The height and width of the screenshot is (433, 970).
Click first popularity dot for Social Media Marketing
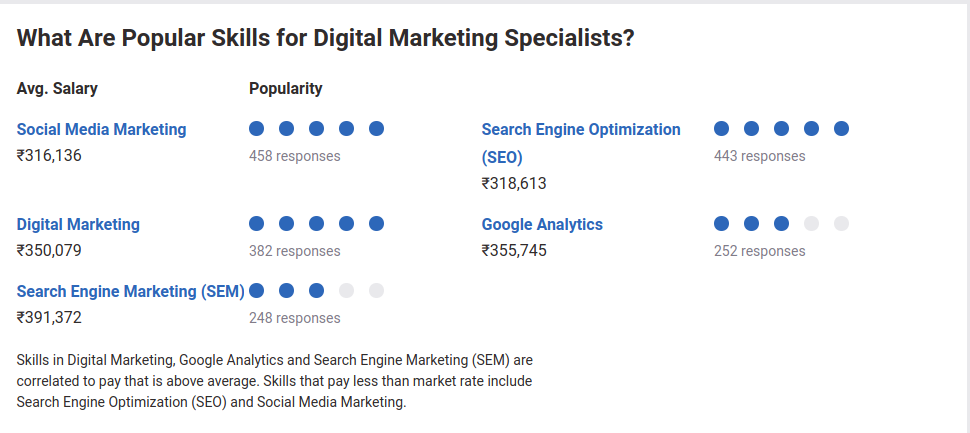[256, 129]
